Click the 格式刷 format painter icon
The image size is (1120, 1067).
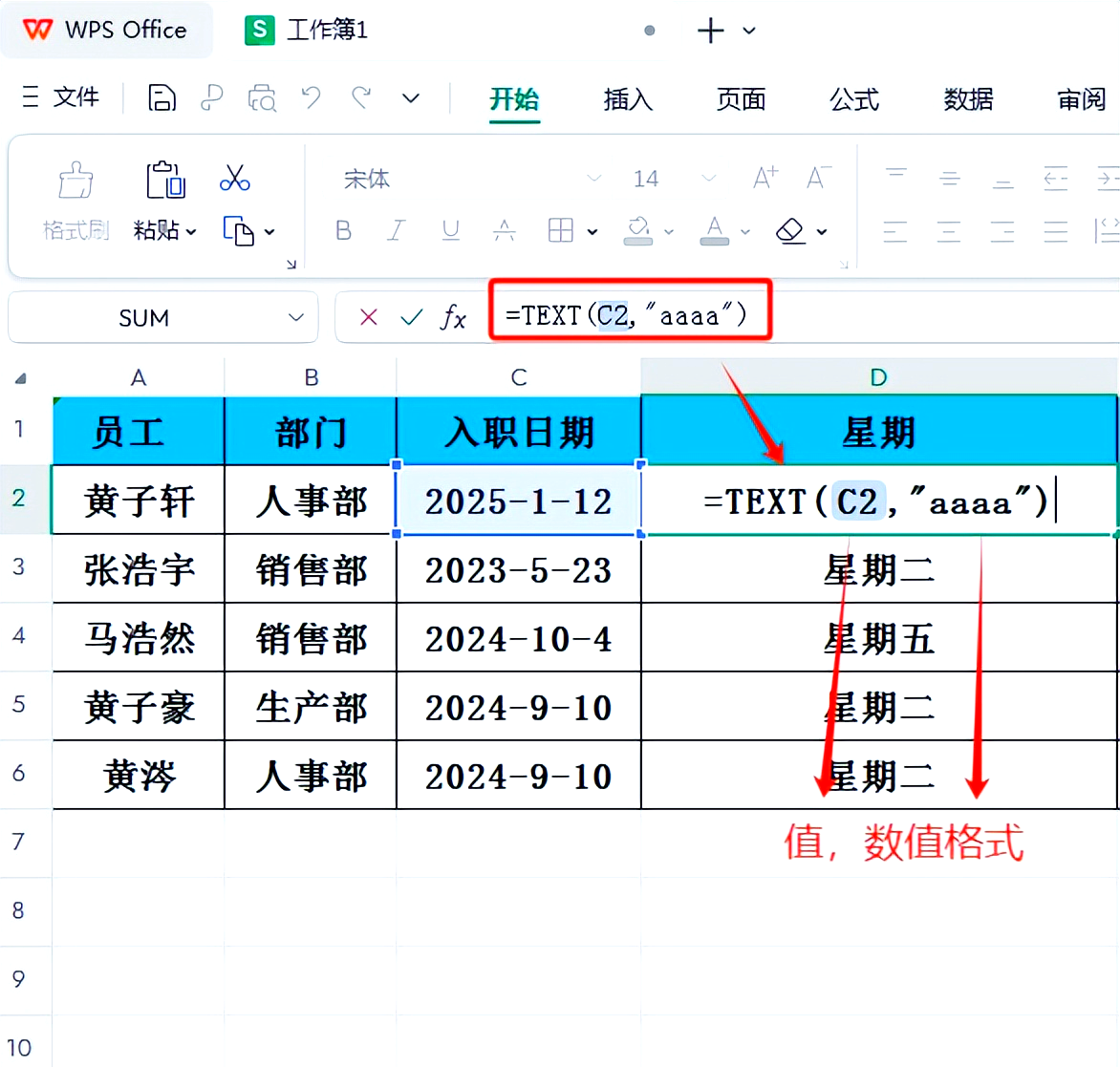point(75,180)
